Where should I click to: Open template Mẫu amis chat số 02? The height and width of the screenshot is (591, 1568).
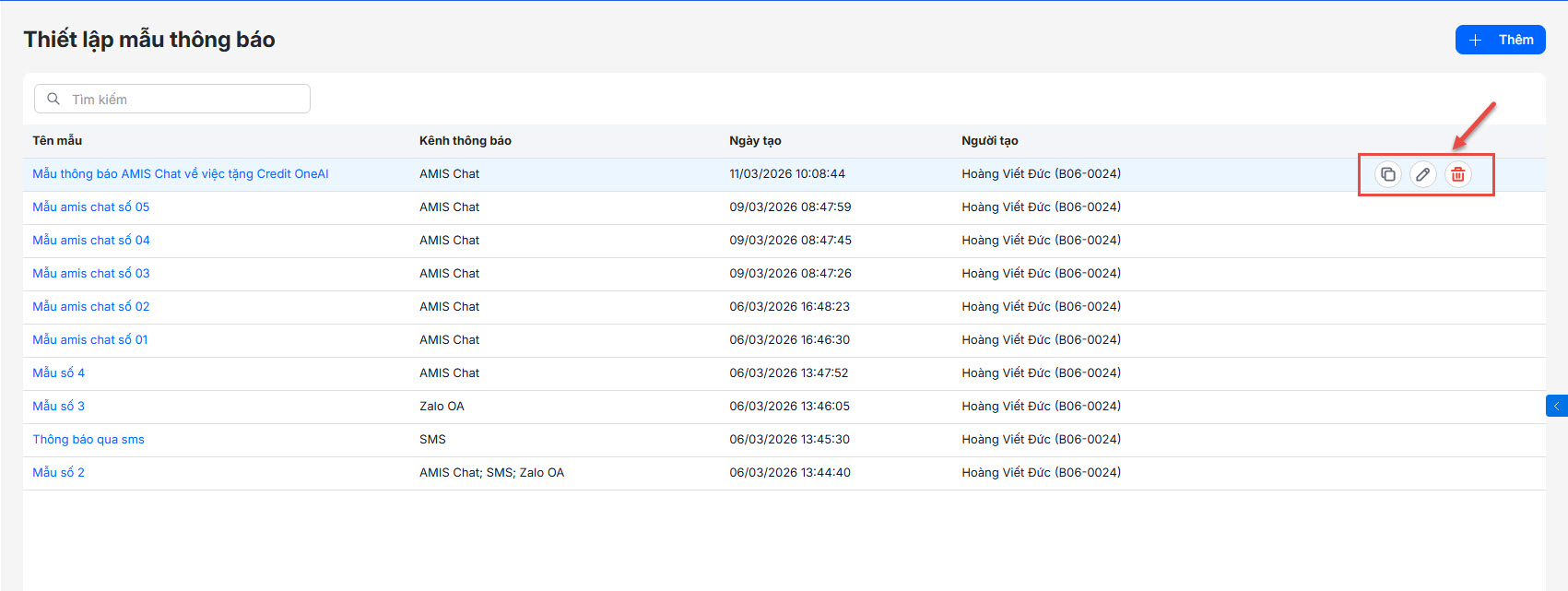[x=91, y=306]
